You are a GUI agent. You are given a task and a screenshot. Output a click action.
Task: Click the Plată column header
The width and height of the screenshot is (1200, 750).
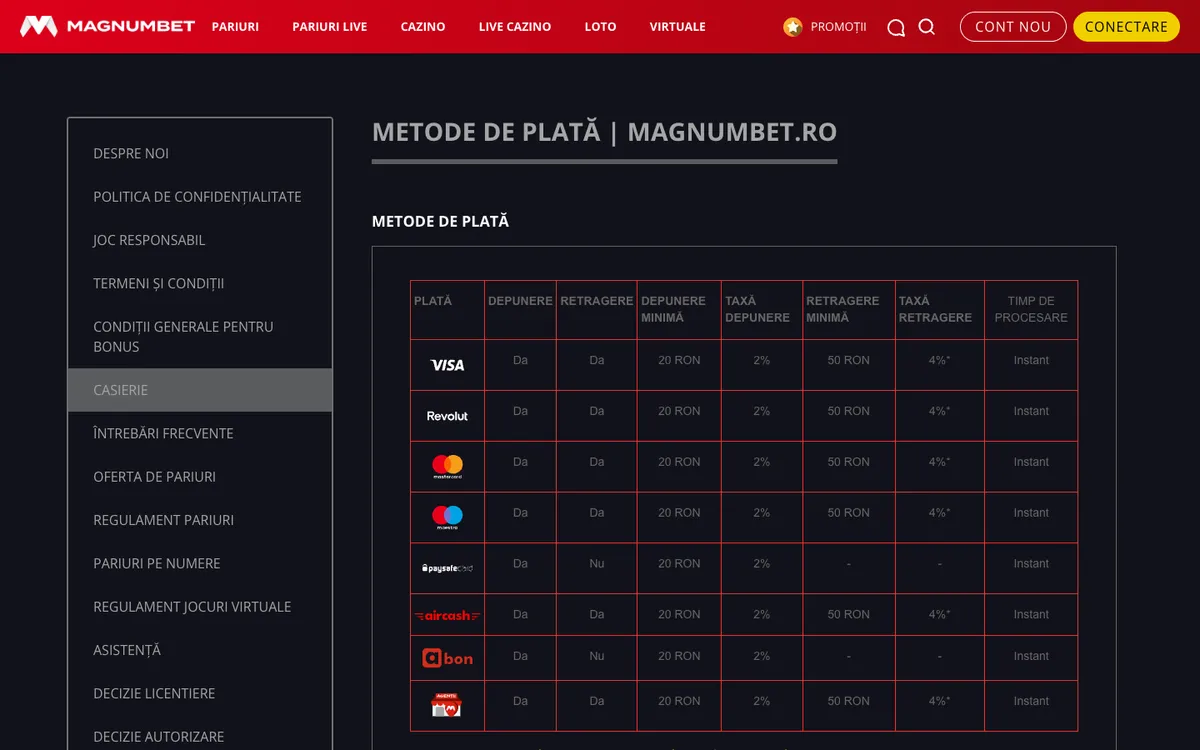click(x=433, y=301)
